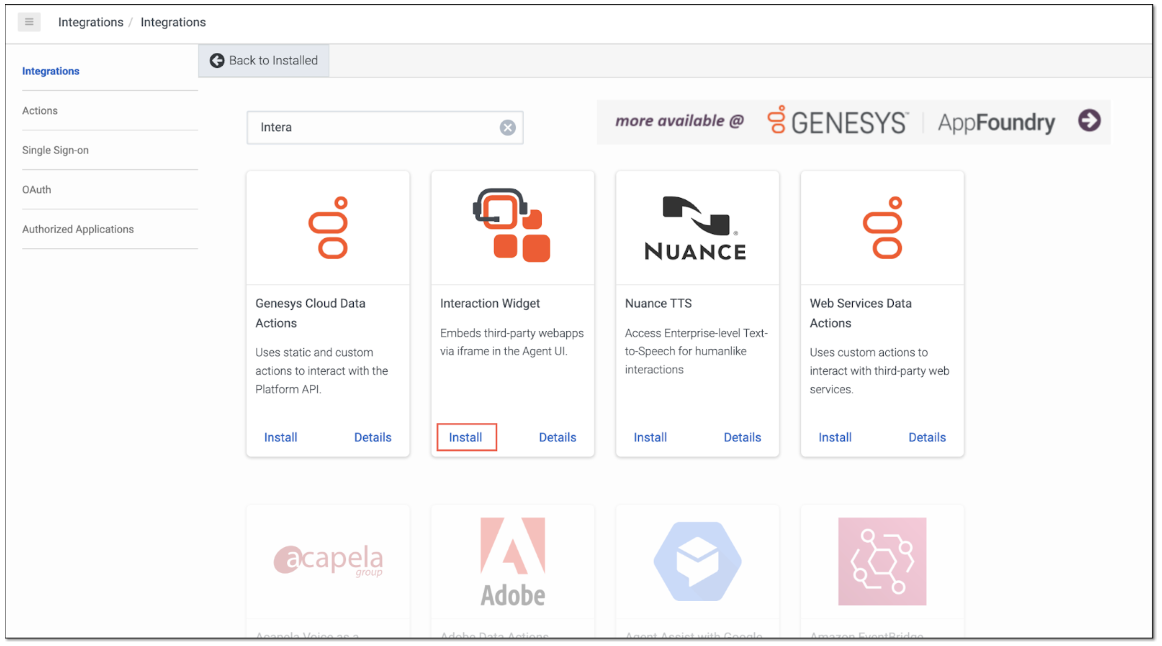Screen dimensions: 1162x646
Task: Open Single Sign-on in sidebar
Action: [x=56, y=150]
